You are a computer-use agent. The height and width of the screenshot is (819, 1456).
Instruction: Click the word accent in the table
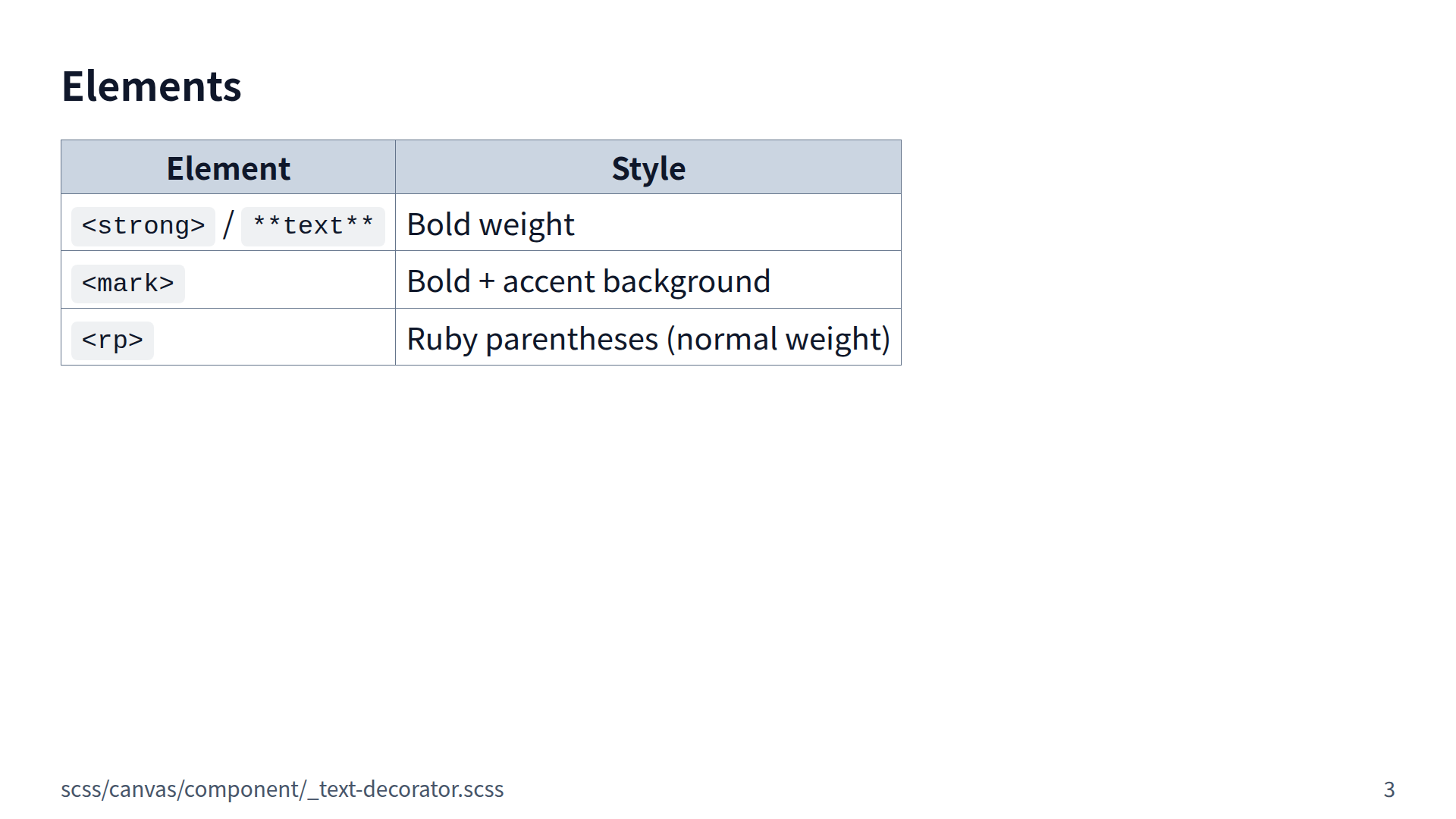548,282
